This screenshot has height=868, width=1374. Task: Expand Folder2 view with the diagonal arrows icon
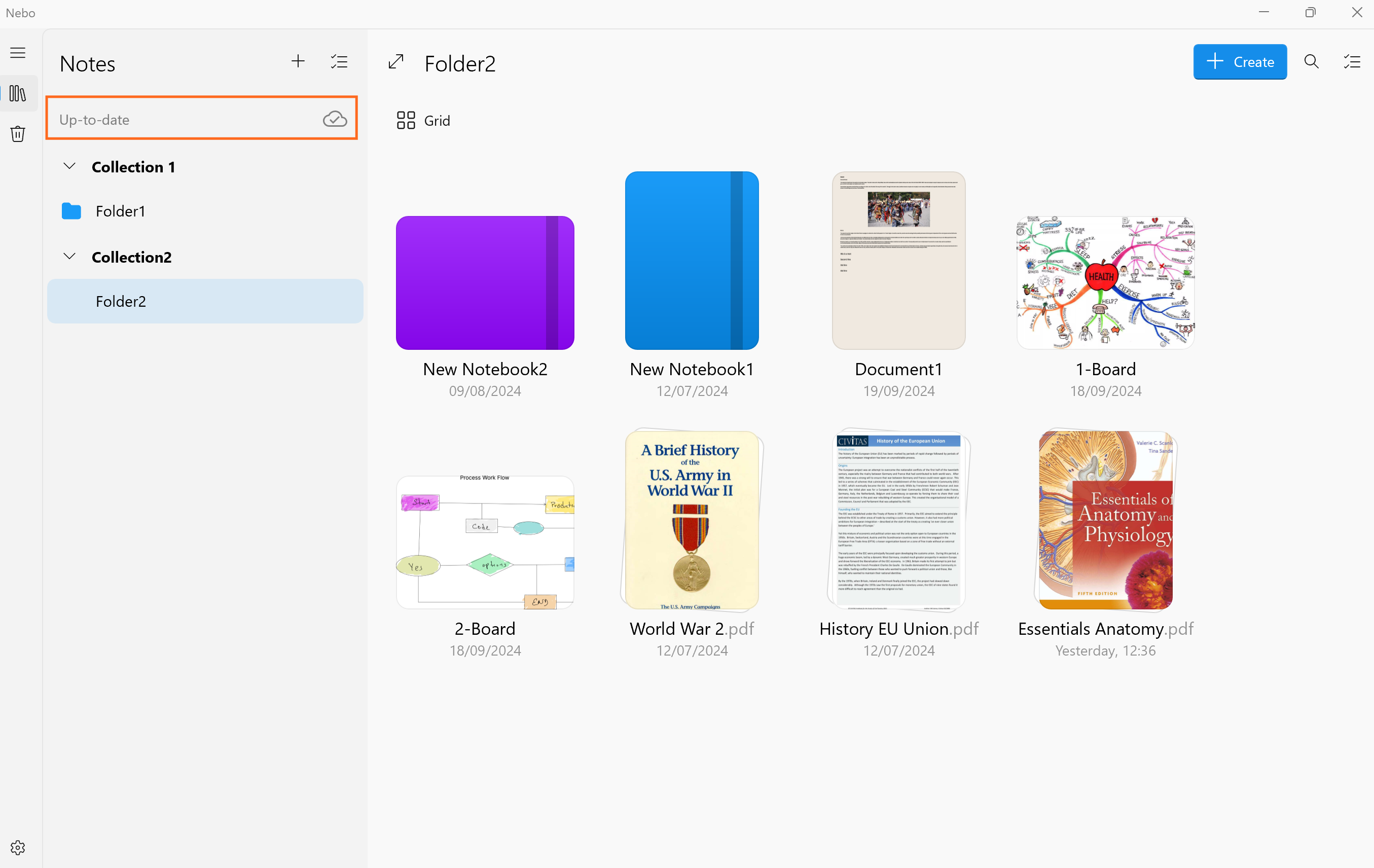[396, 62]
